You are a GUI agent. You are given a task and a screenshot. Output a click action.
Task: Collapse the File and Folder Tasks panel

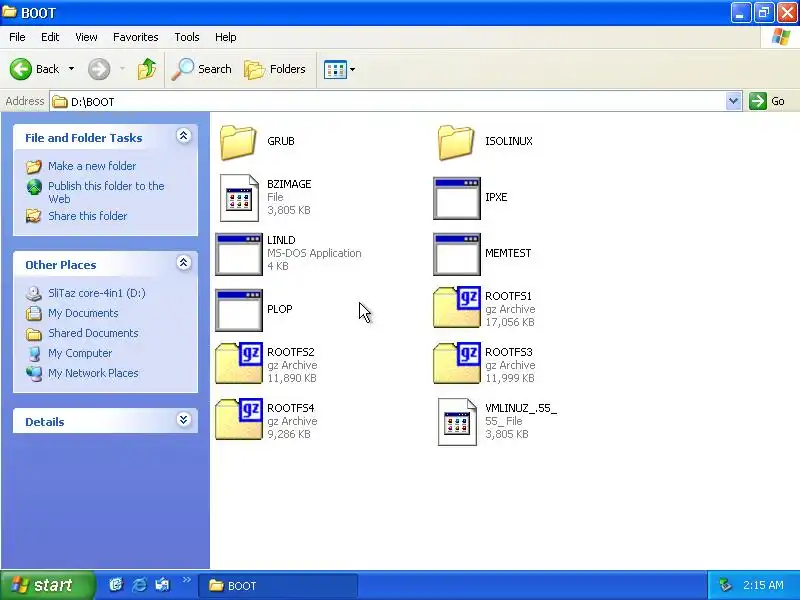click(x=184, y=136)
